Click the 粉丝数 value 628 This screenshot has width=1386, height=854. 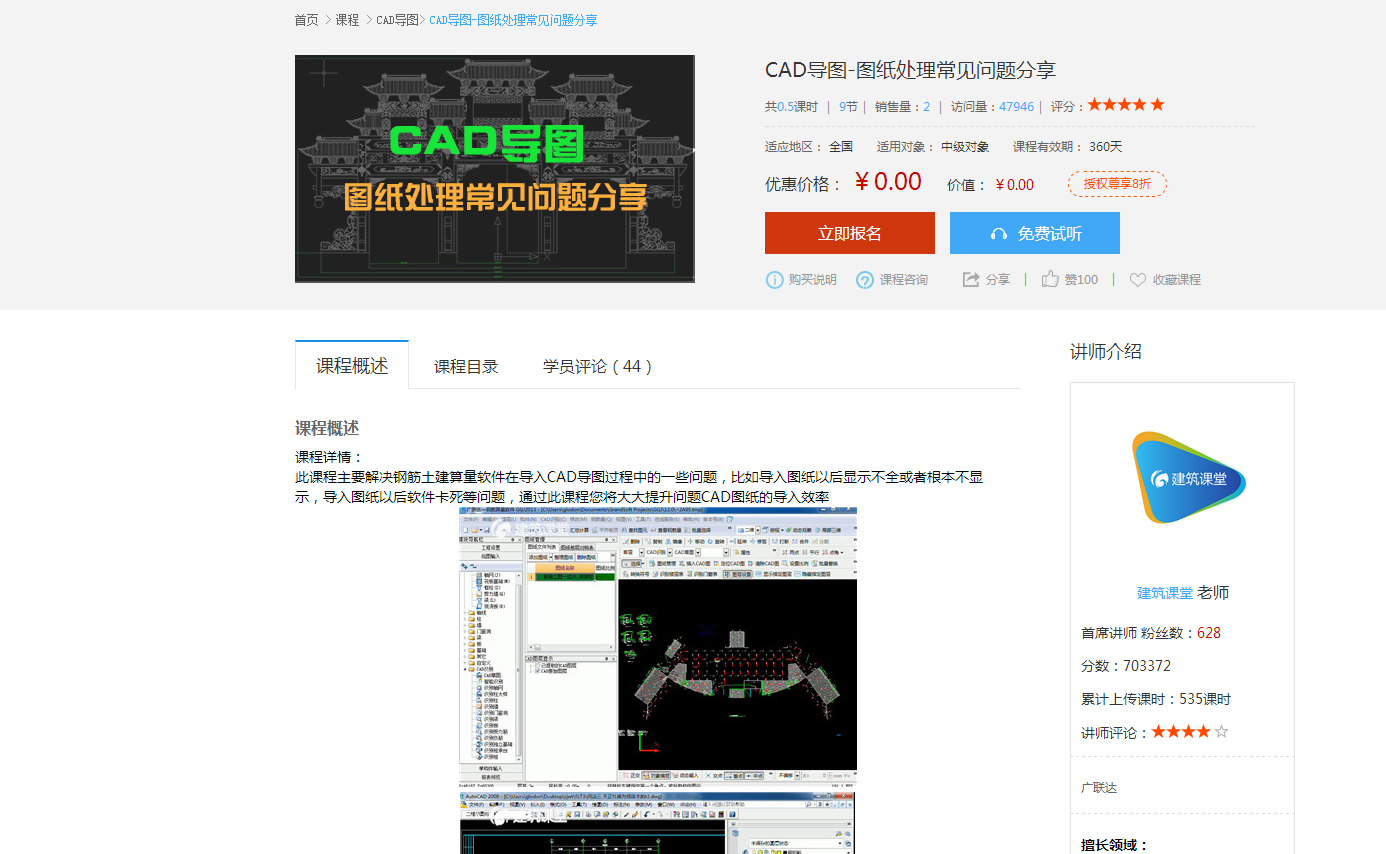click(x=1209, y=633)
